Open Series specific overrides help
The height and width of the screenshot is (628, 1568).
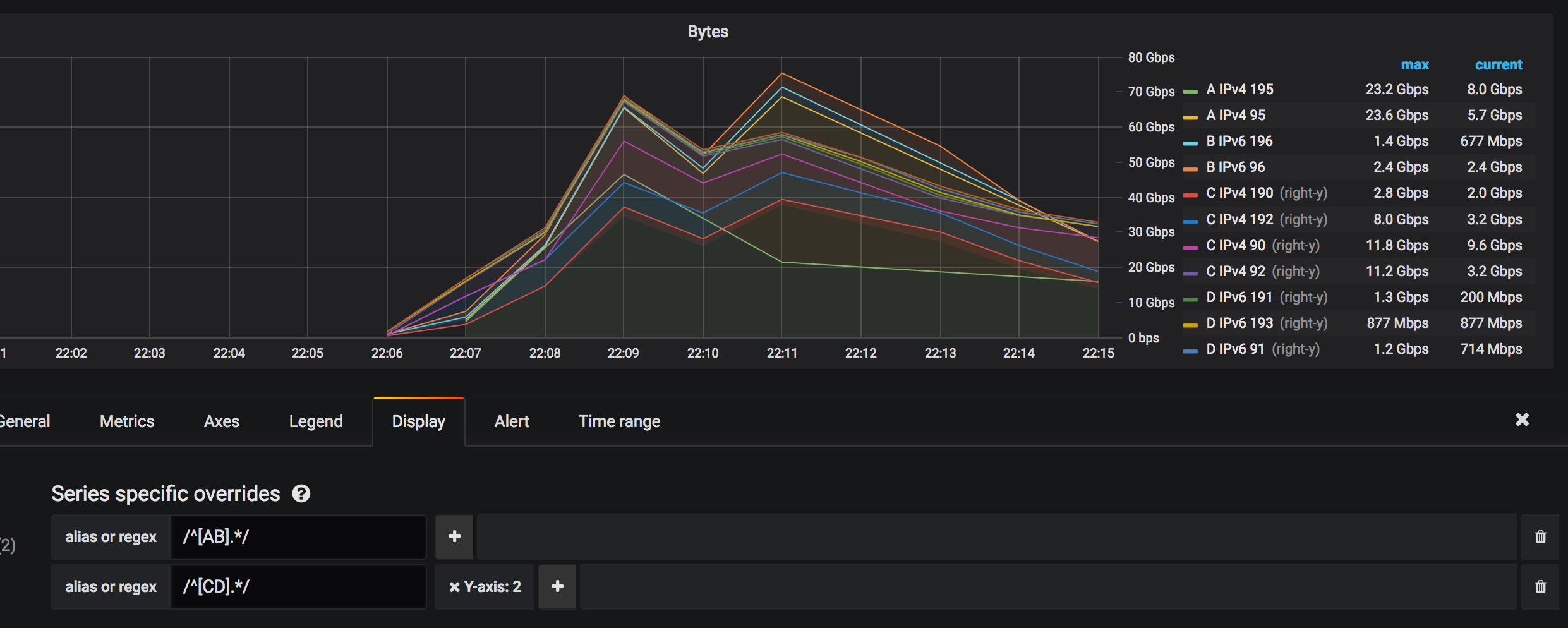tap(302, 493)
